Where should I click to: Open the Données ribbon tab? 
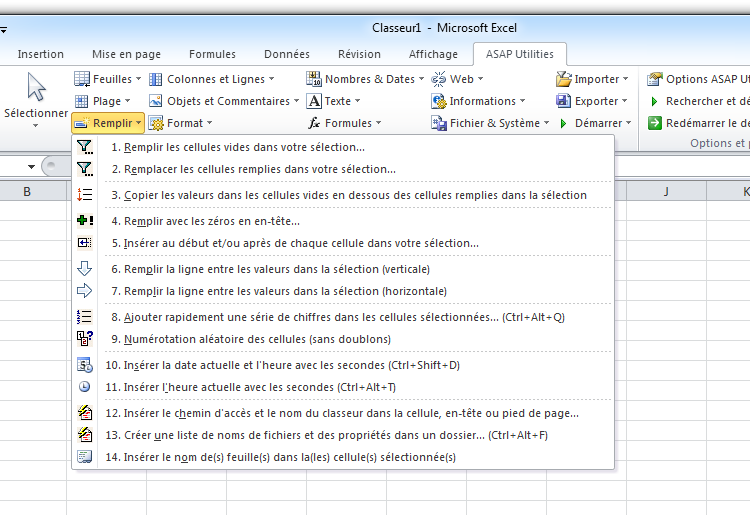287,54
